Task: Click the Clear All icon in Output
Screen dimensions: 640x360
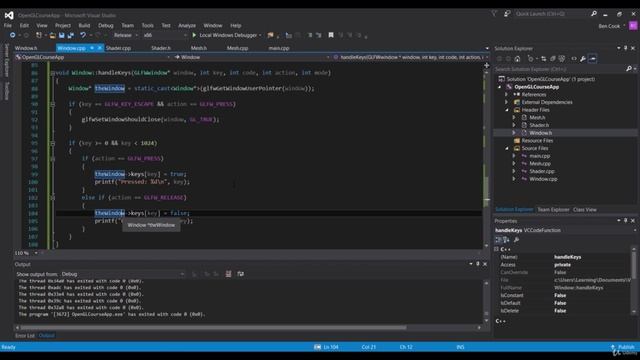Action: pyautogui.click(x=228, y=274)
